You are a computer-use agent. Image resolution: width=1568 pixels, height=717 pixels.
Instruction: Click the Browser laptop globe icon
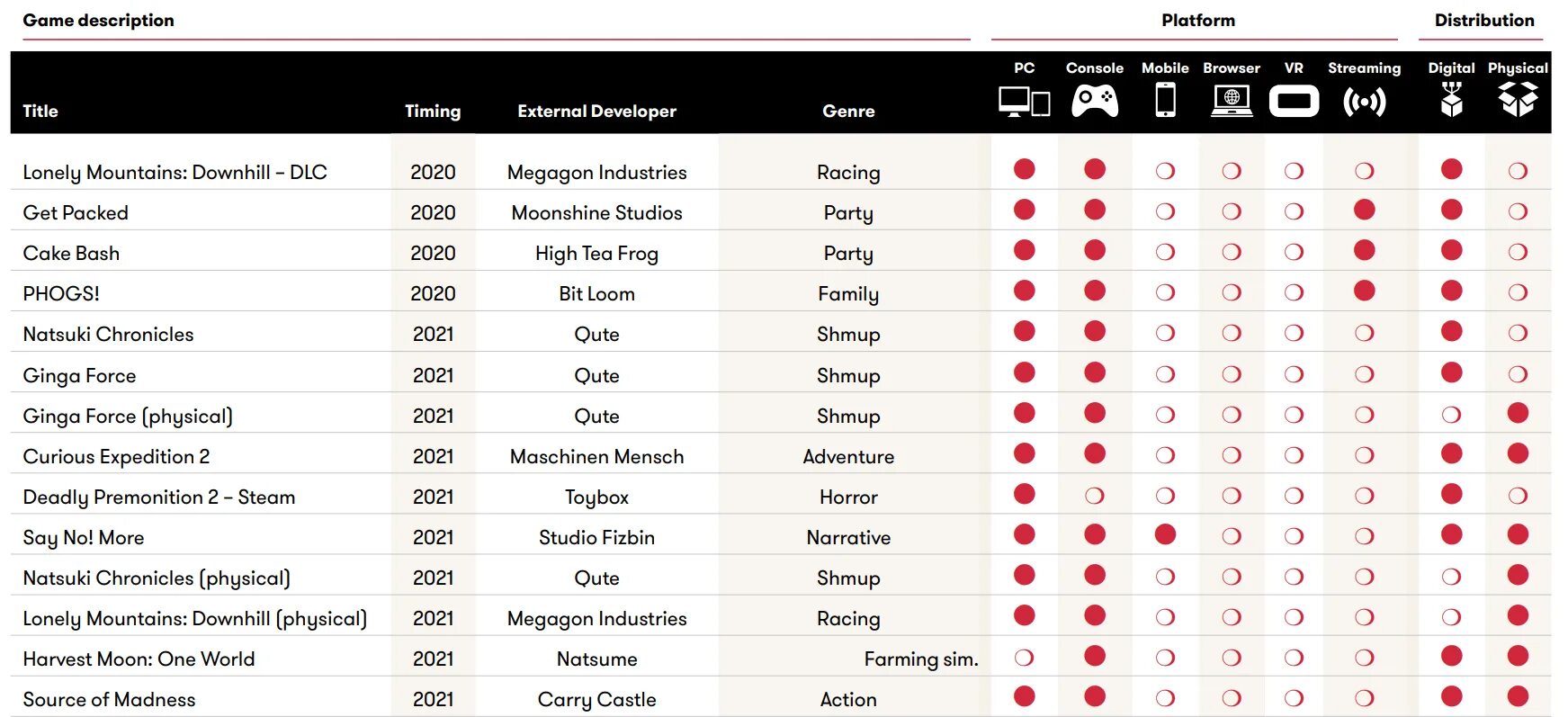(1232, 101)
